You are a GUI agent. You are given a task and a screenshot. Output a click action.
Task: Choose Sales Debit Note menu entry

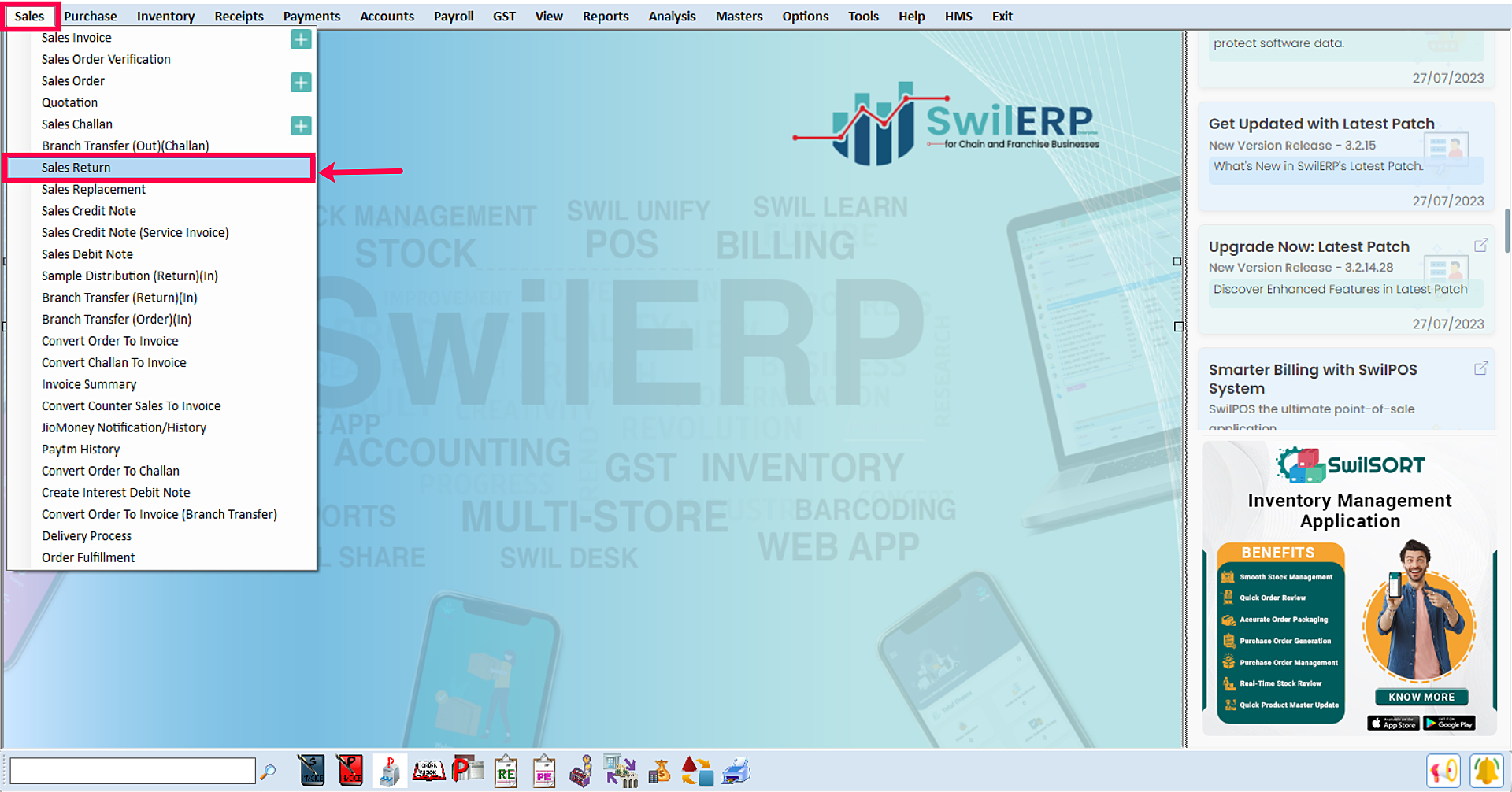(161, 254)
